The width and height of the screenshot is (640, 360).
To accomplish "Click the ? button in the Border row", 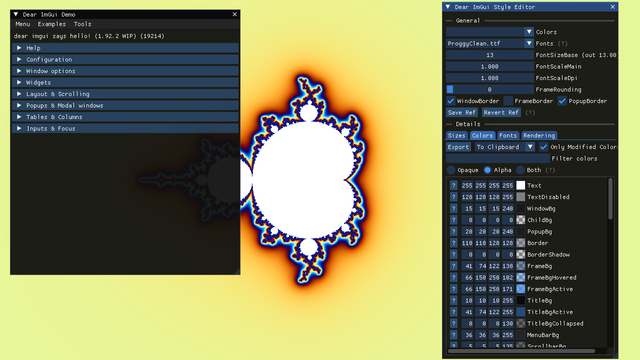I will click(453, 243).
